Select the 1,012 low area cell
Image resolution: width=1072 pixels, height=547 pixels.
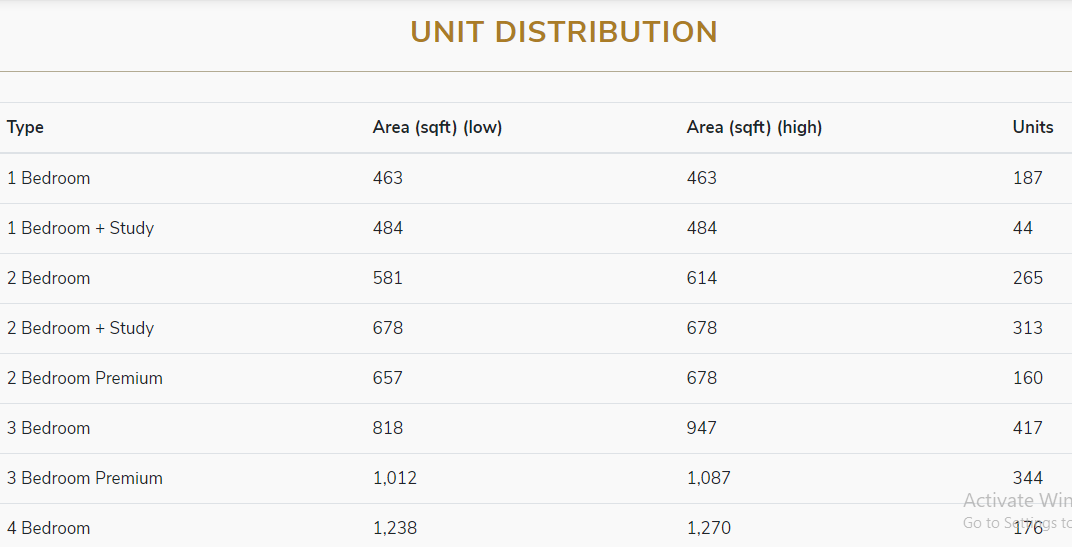click(x=394, y=478)
